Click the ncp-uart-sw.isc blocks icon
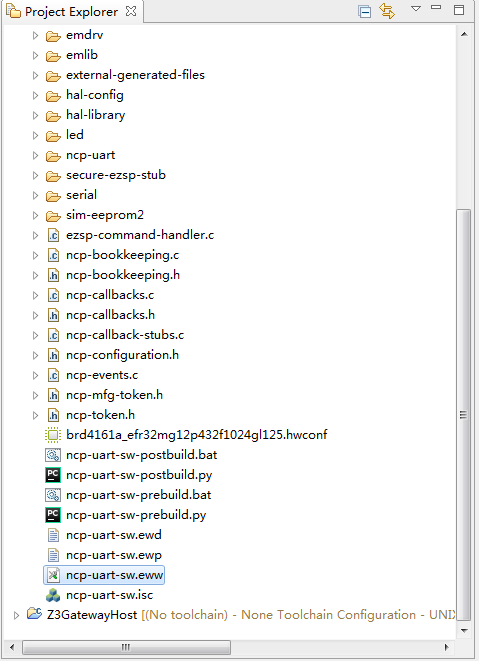Screen dimensions: 479x661 (53, 595)
